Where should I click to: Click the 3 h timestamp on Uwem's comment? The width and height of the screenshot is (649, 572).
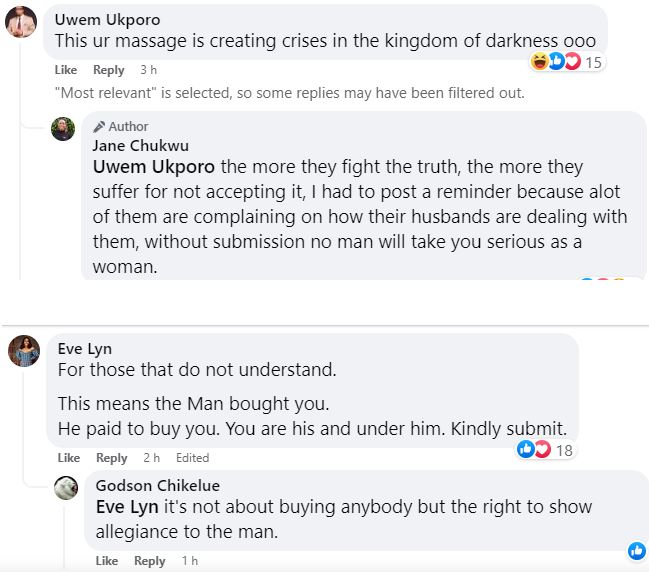149,70
